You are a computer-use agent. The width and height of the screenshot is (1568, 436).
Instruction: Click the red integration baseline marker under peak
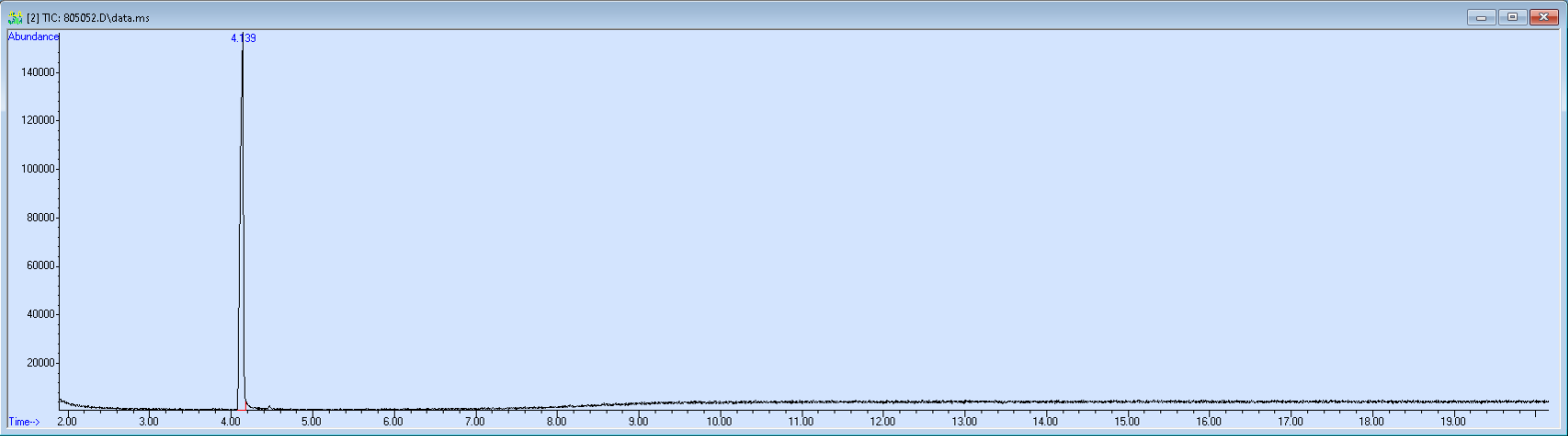(x=243, y=409)
